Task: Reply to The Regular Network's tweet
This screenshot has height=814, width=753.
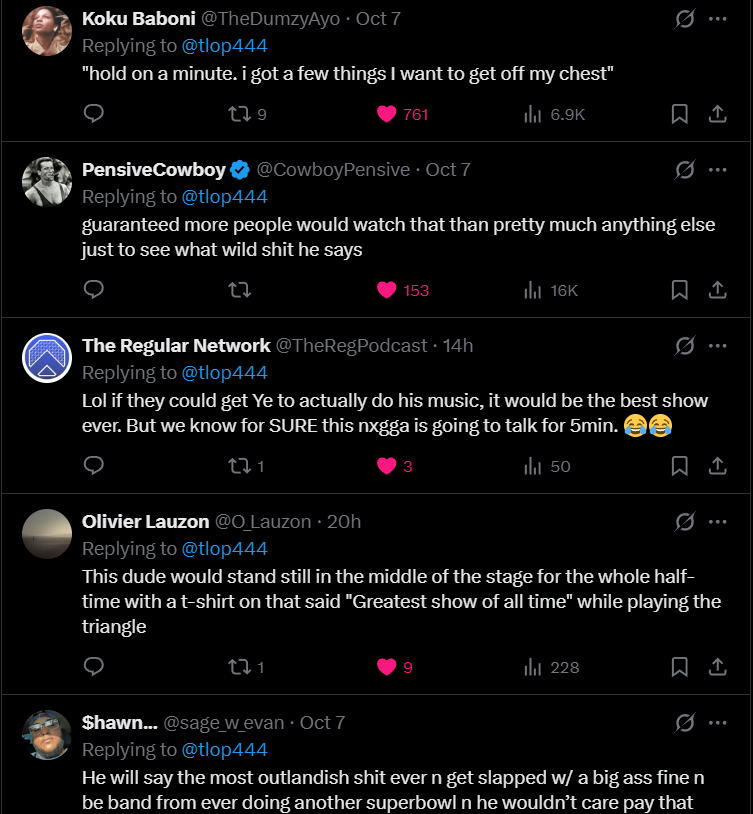Action: coord(94,466)
